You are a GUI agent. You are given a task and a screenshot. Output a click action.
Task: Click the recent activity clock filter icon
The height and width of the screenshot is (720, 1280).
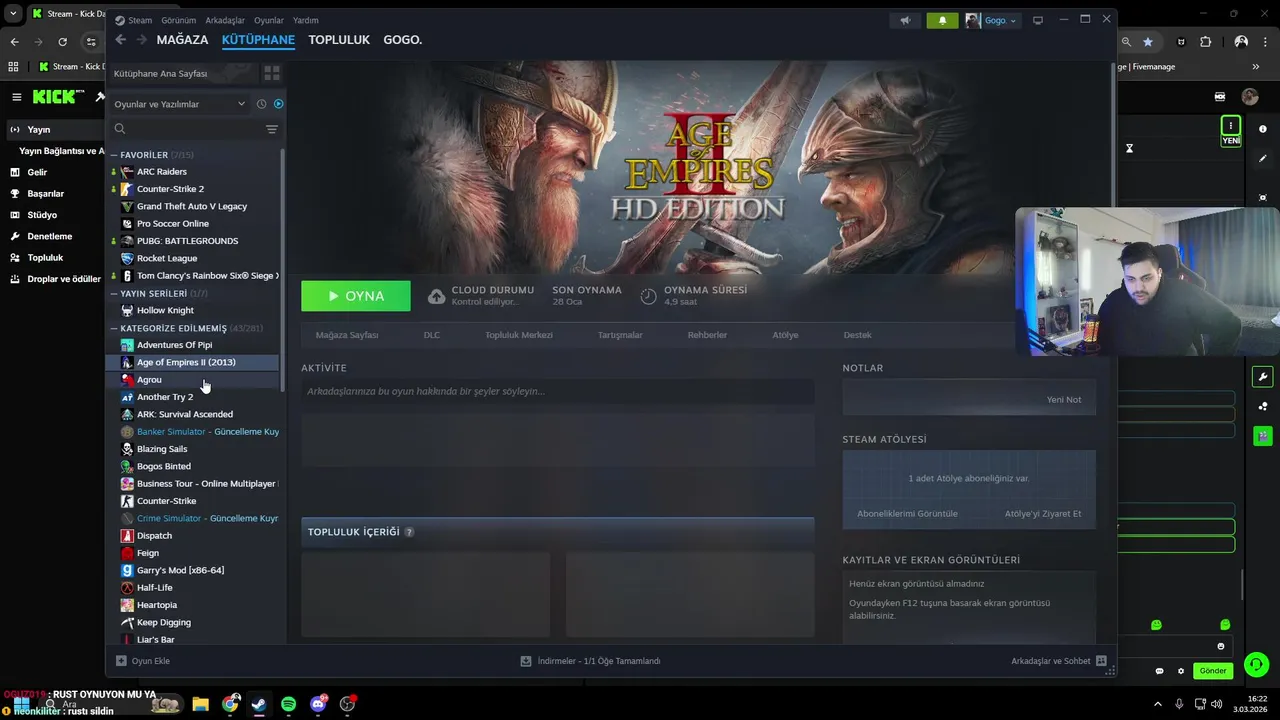tap(261, 104)
